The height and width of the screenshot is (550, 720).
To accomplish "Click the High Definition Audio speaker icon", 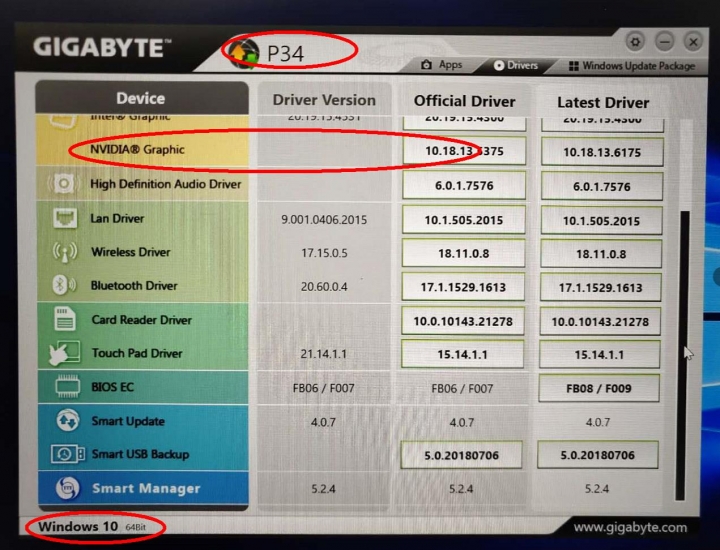I will point(63,184).
